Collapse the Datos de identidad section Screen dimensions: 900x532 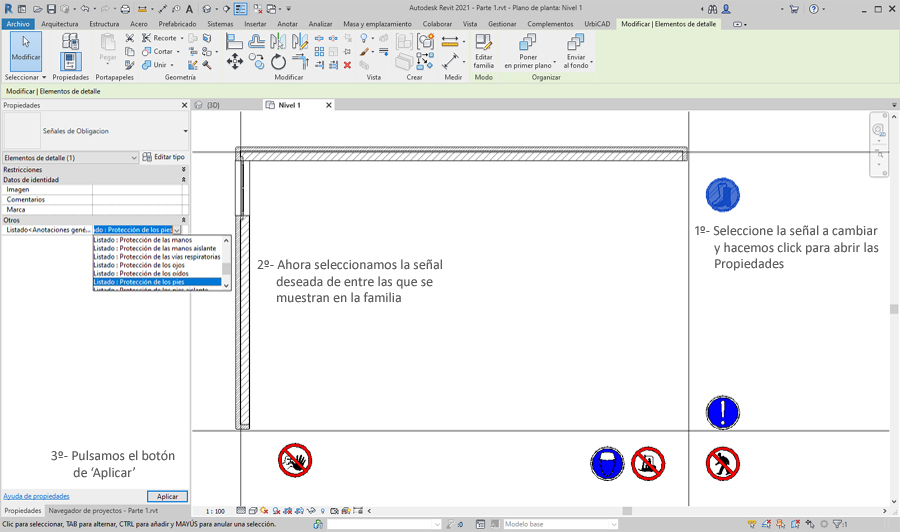click(x=183, y=180)
